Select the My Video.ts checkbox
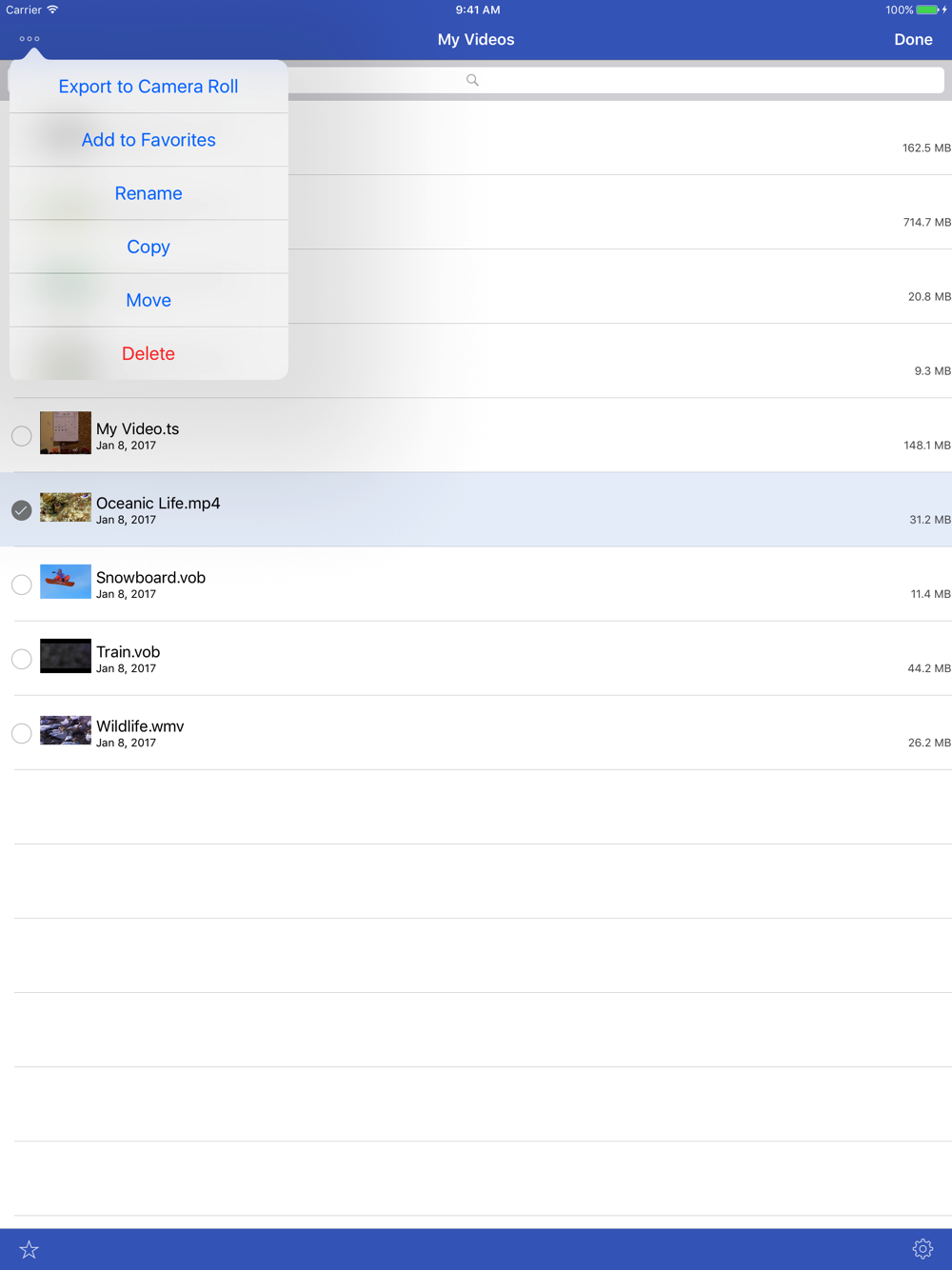The width and height of the screenshot is (952, 1270). click(21, 436)
